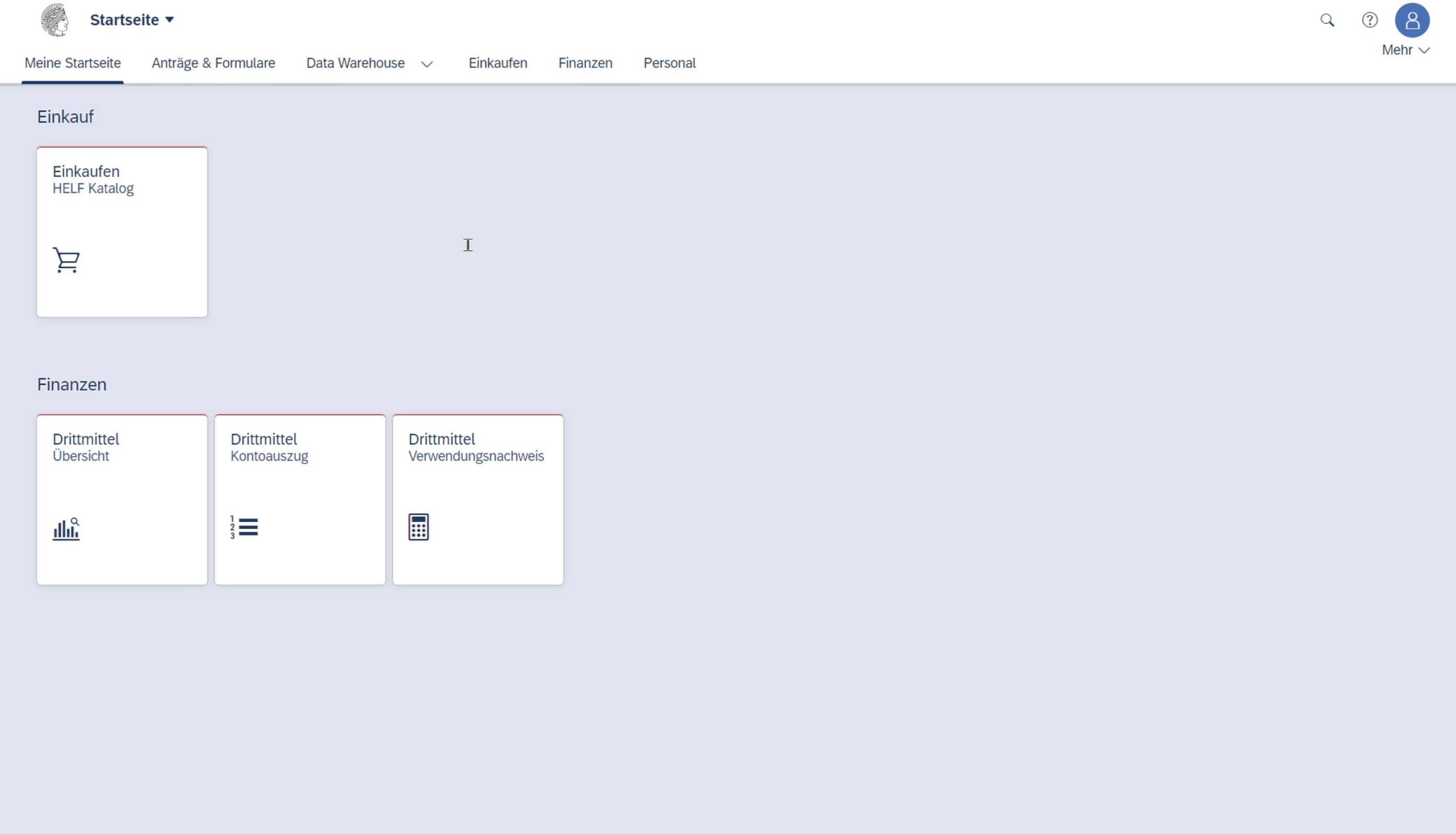Screen dimensions: 1456x834
Task: Click the Finanzen section heading
Action: [72, 384]
